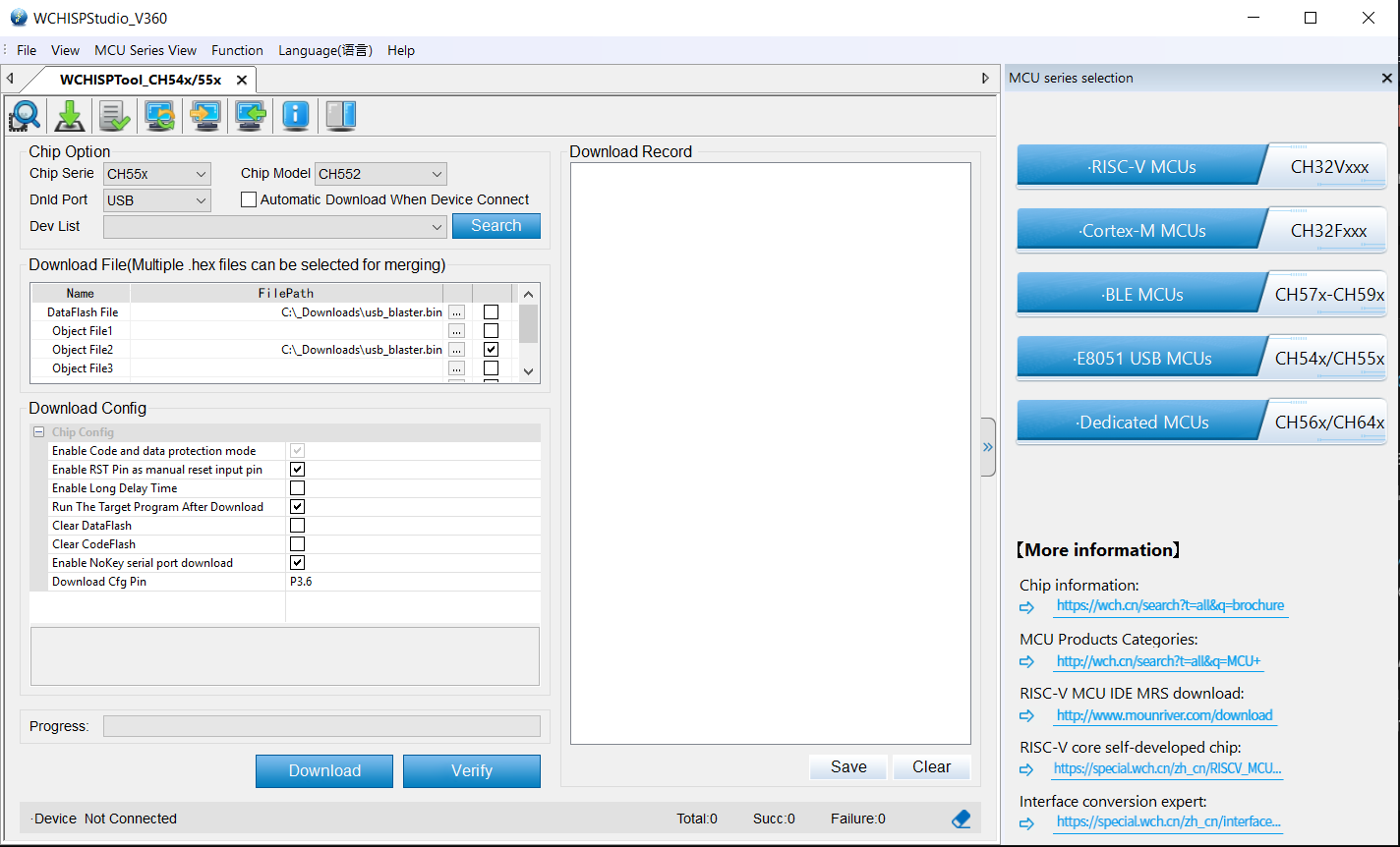Screen dimensions: 1400x847
Task: Toggle Enable RST Pin as manual reset checkbox
Action: [297, 470]
